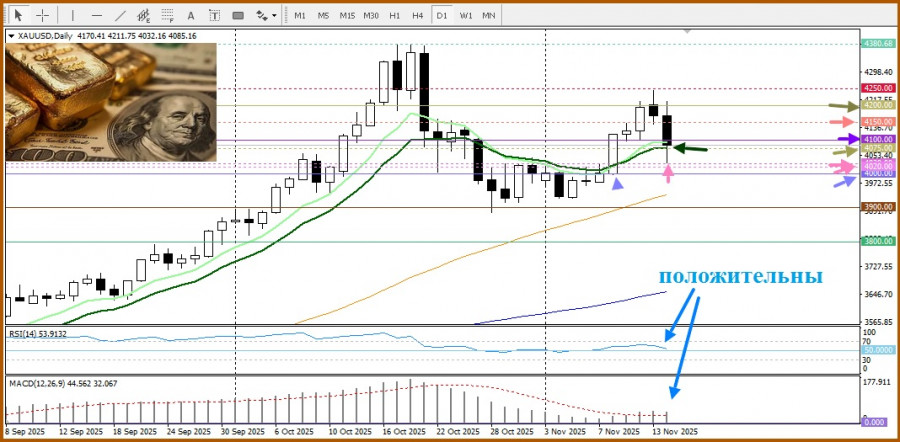900x442 pixels.
Task: Select the trendline drawing tool
Action: tap(120, 15)
